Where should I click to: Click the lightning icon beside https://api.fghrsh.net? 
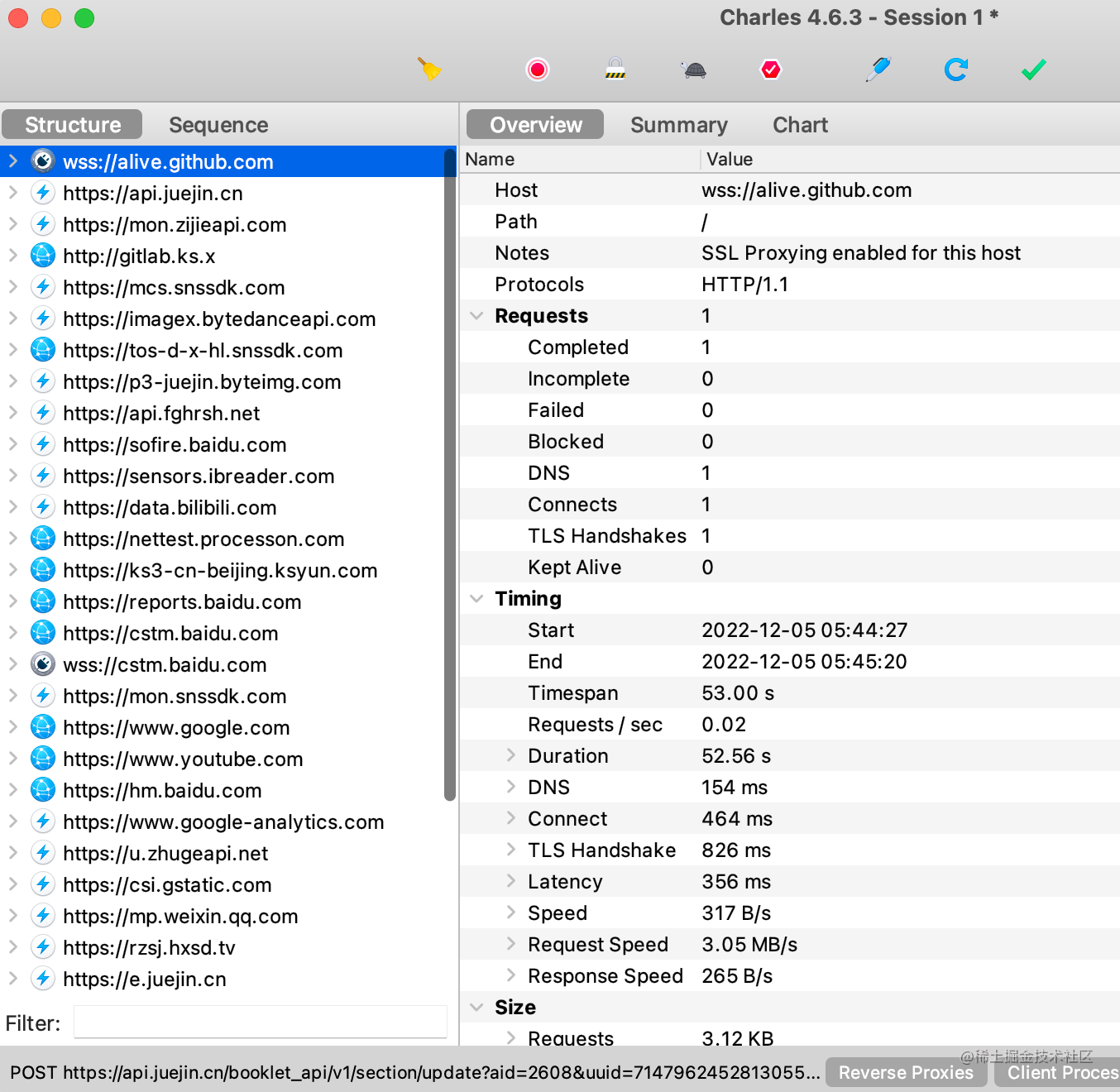[43, 413]
